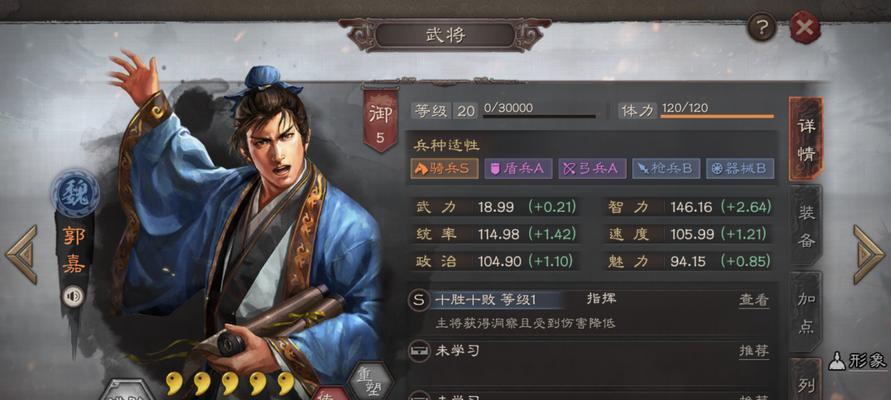Open the 形象 appearance option
The width and height of the screenshot is (891, 400).
click(859, 360)
